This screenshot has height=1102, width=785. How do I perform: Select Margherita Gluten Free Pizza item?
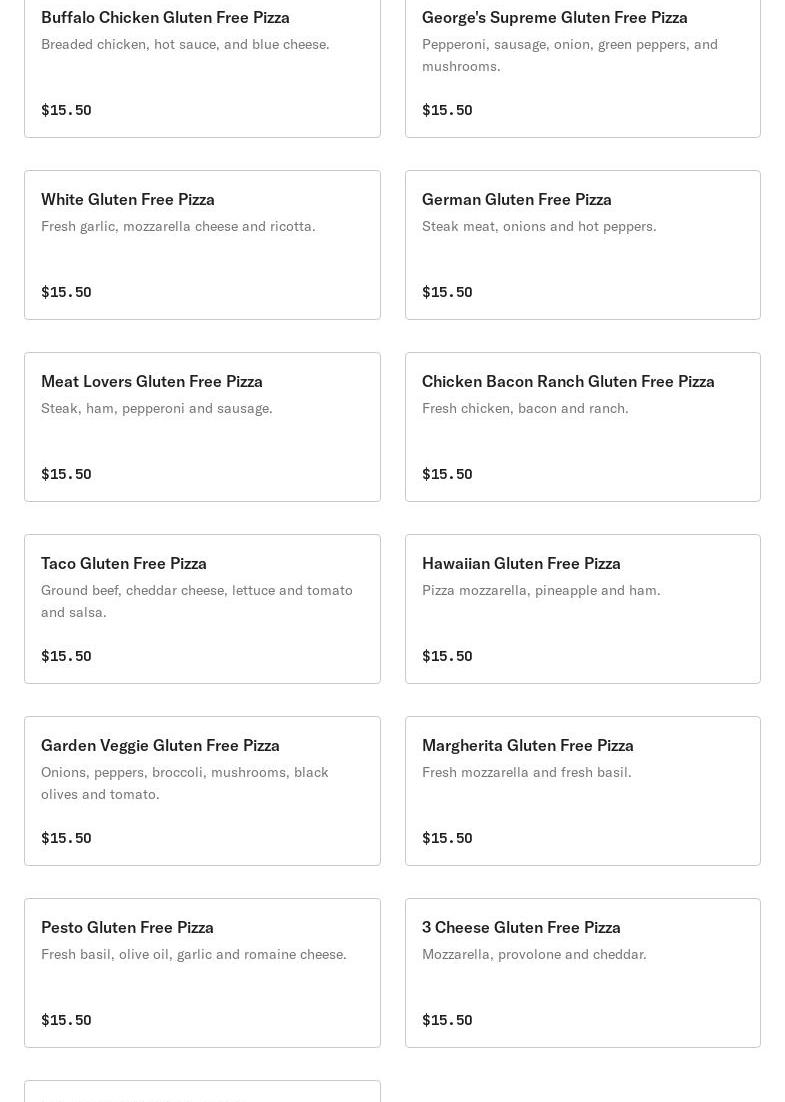click(583, 791)
